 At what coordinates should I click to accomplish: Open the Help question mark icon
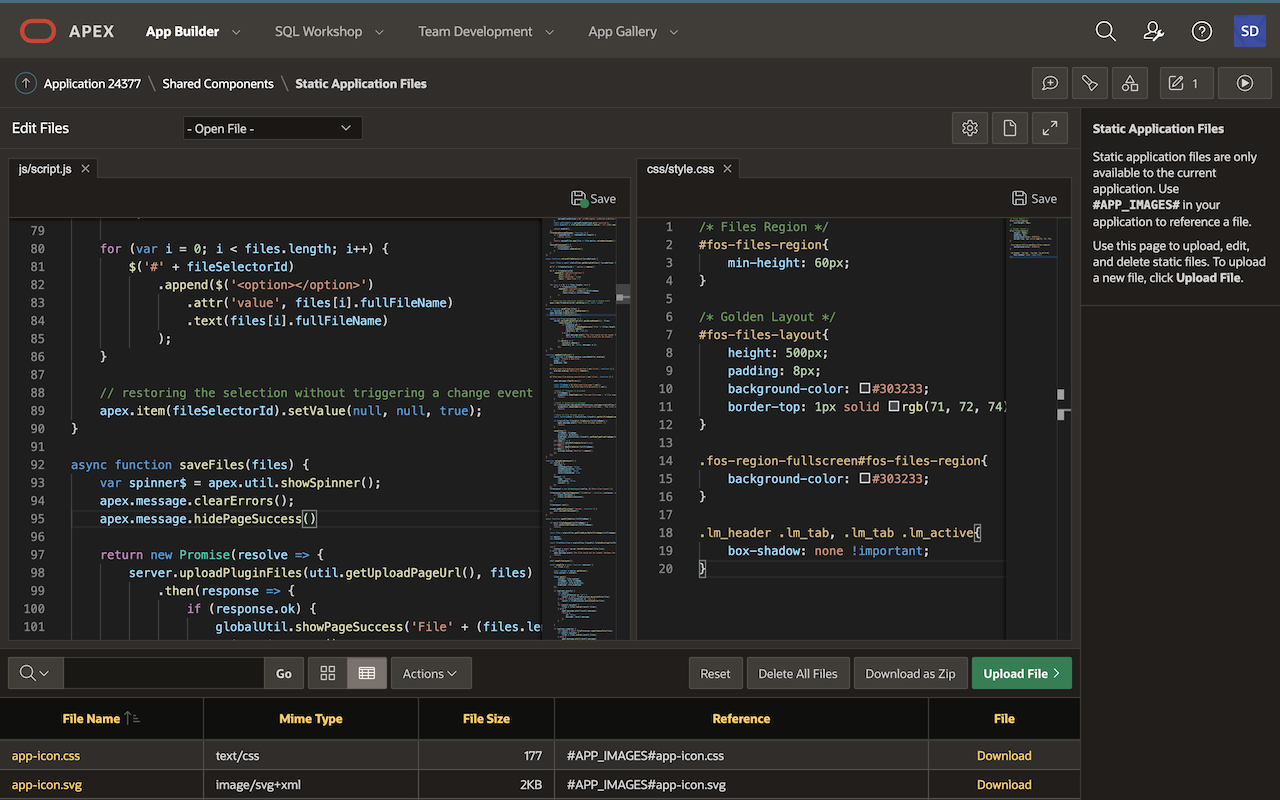point(1202,31)
